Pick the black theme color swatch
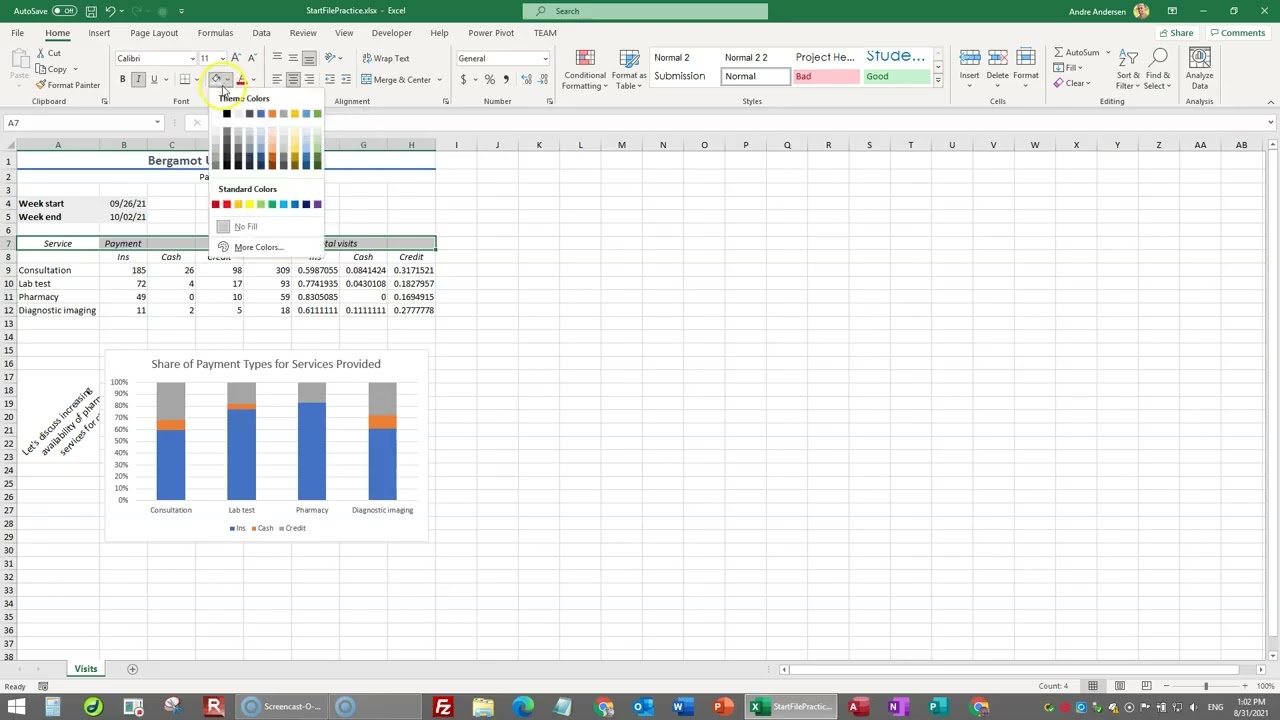 (227, 113)
